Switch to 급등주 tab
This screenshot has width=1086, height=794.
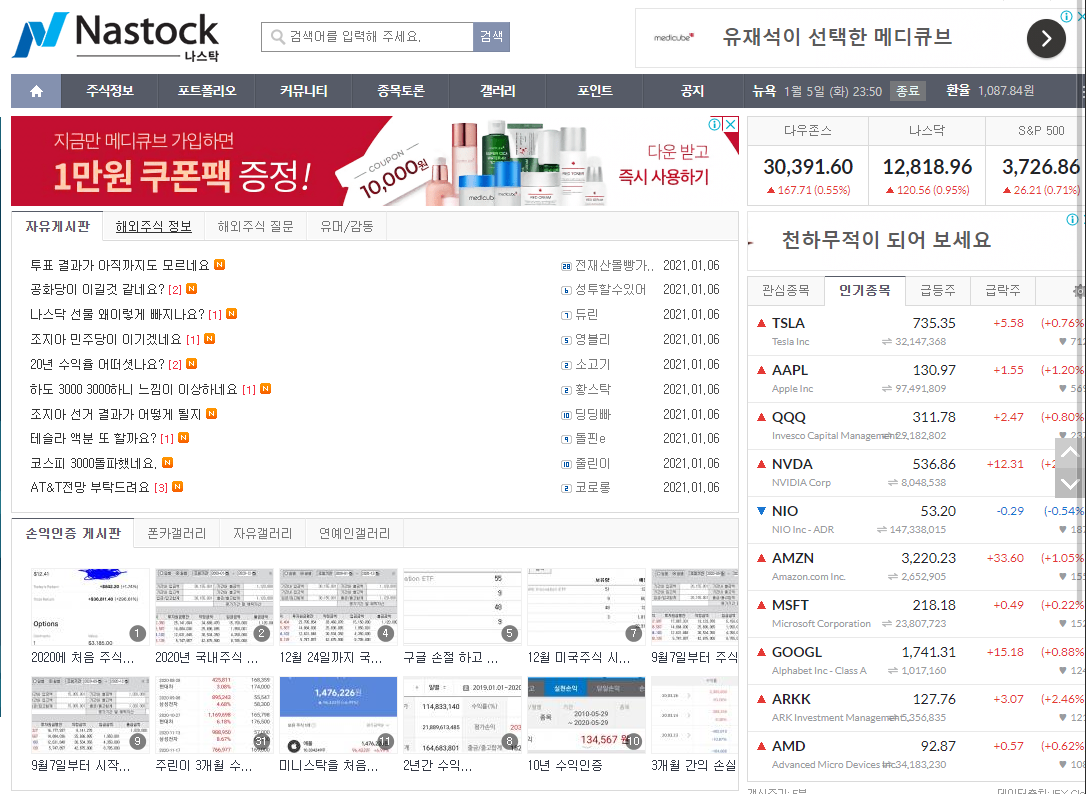pyautogui.click(x=938, y=290)
